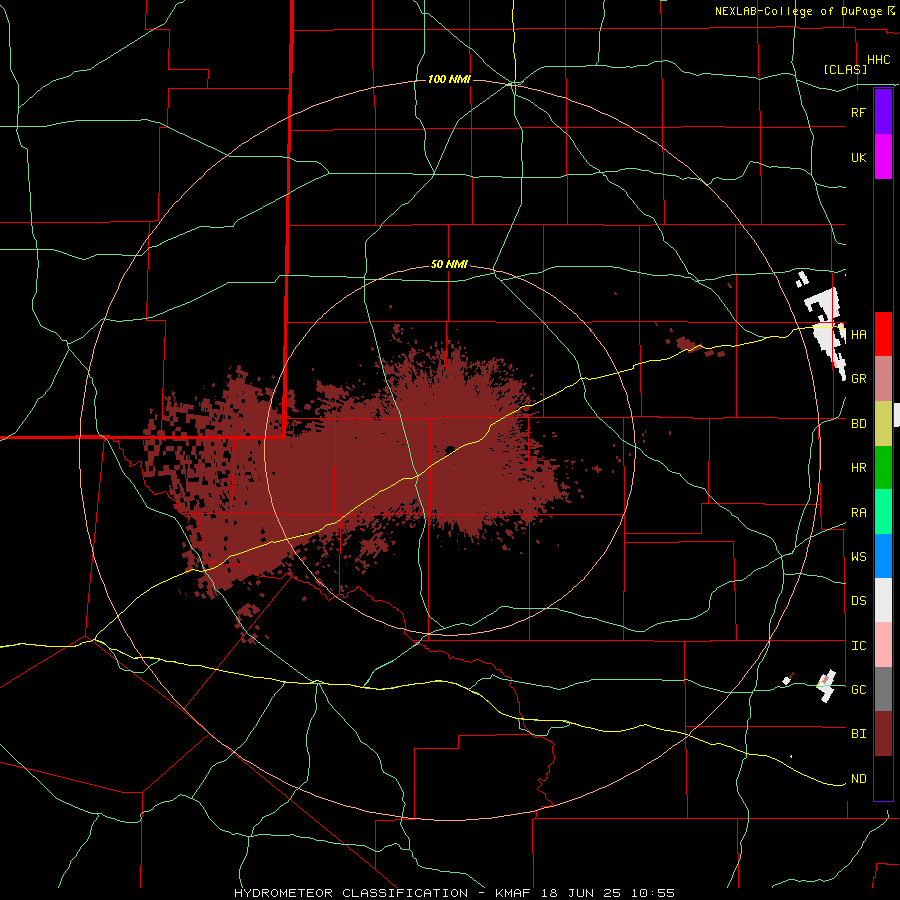Click the 10:55 timestamp
The width and height of the screenshot is (900, 900).
point(653,893)
